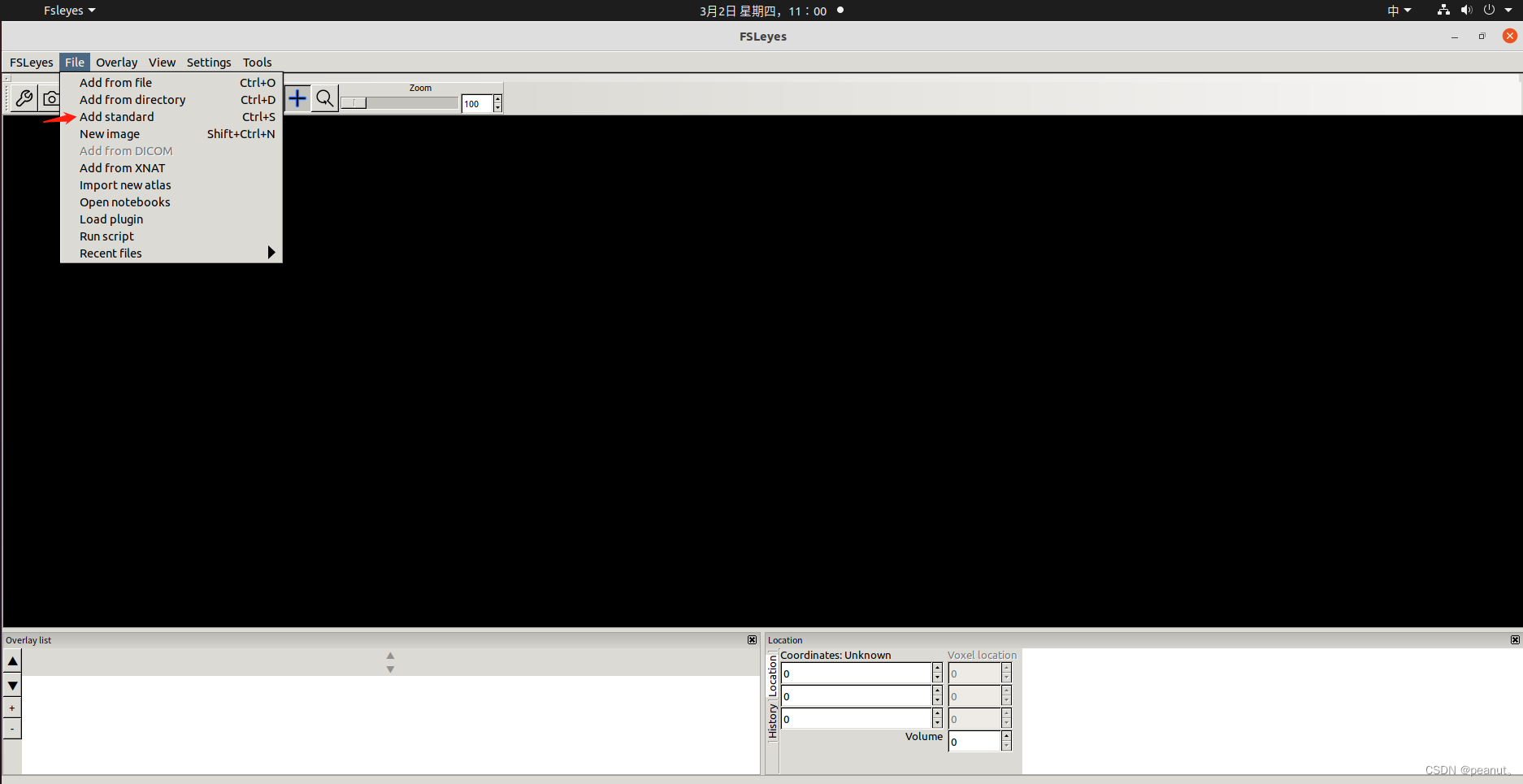The height and width of the screenshot is (784, 1523).
Task: Click the Volume input field
Action: coord(975,741)
